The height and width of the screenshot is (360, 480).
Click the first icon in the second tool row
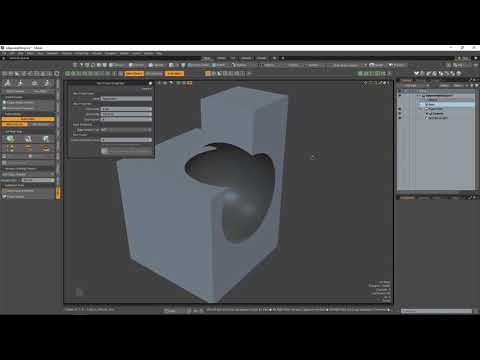(x=10, y=148)
